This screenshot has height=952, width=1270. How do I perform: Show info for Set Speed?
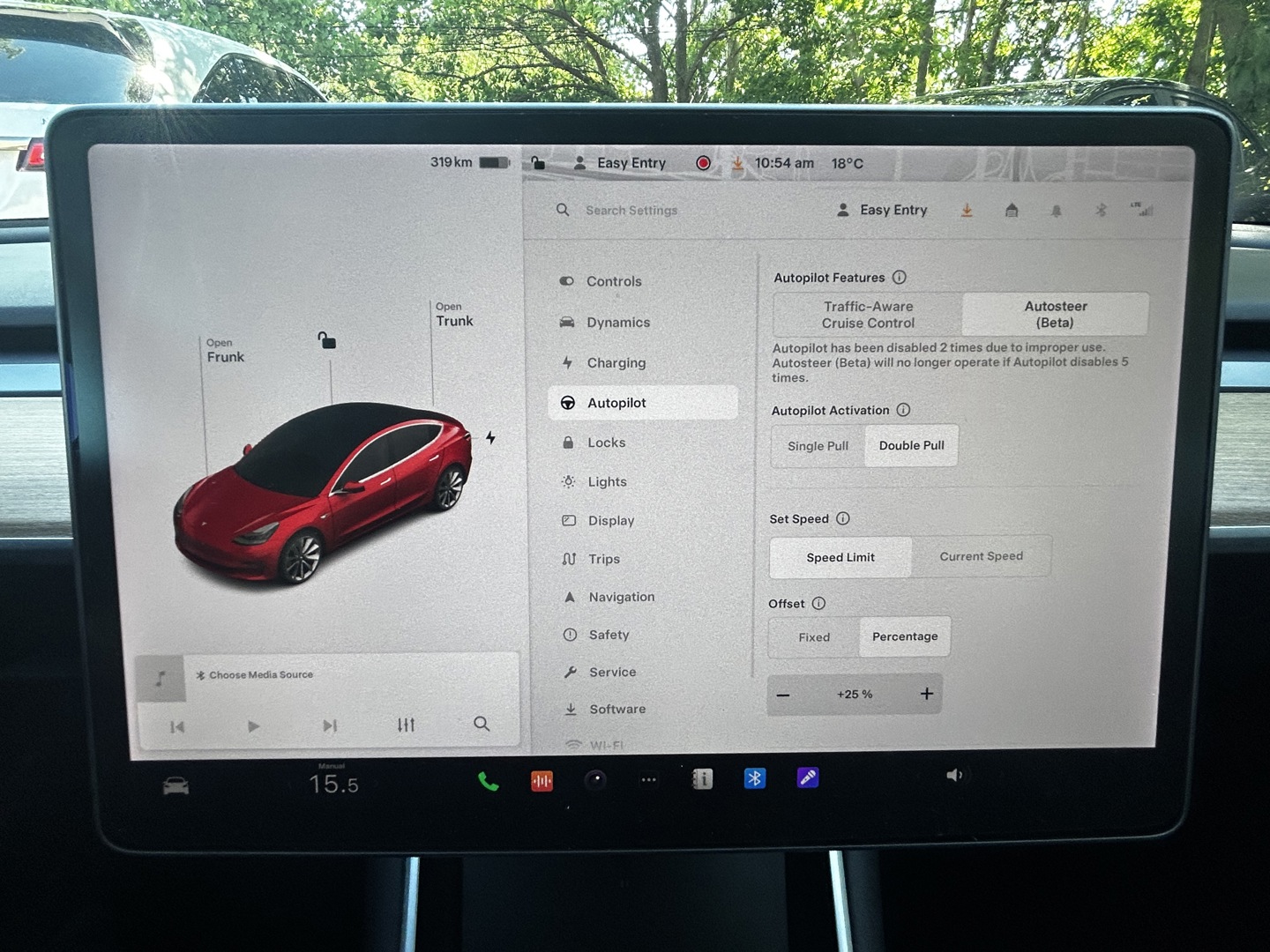[x=843, y=518]
